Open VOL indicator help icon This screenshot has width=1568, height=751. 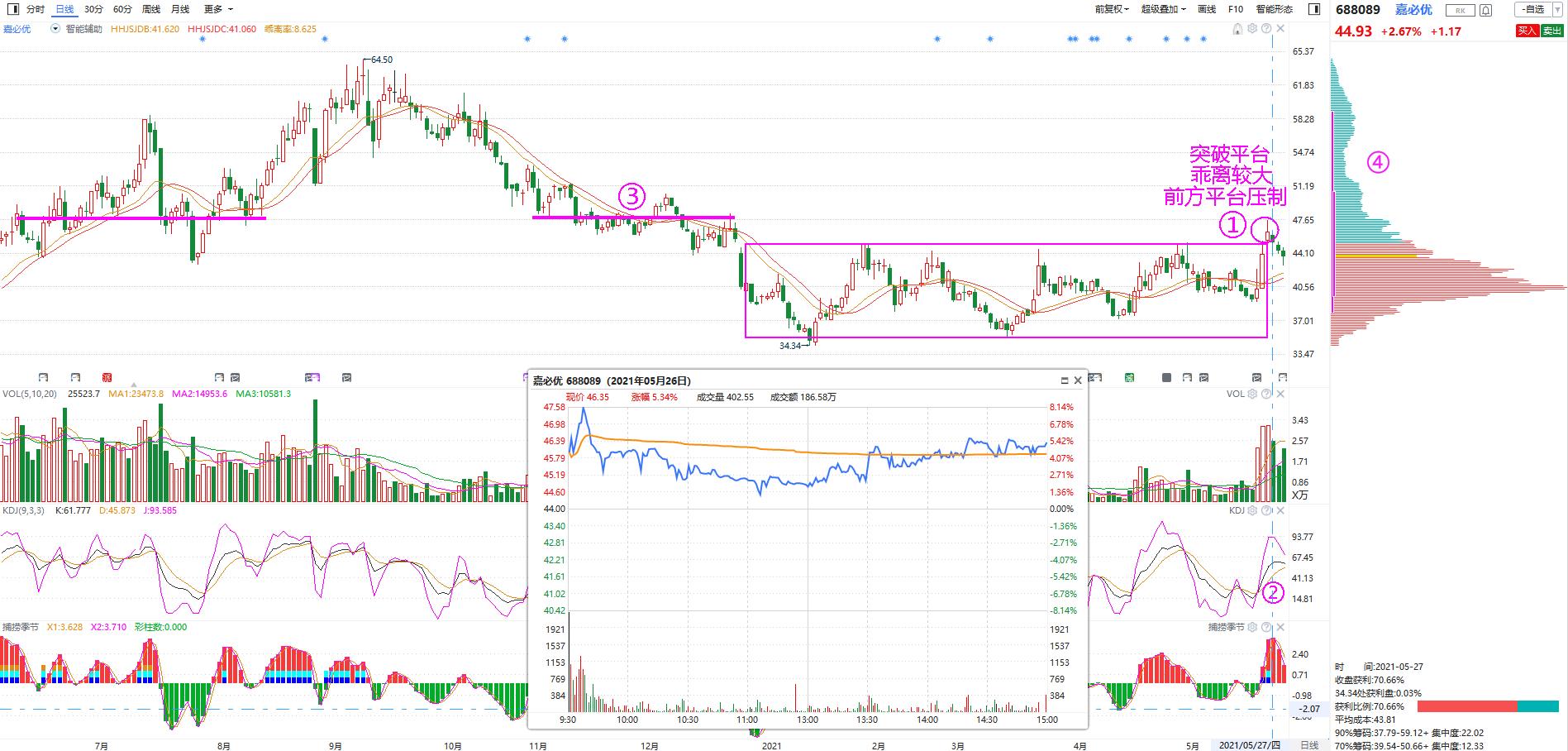[x=1266, y=395]
